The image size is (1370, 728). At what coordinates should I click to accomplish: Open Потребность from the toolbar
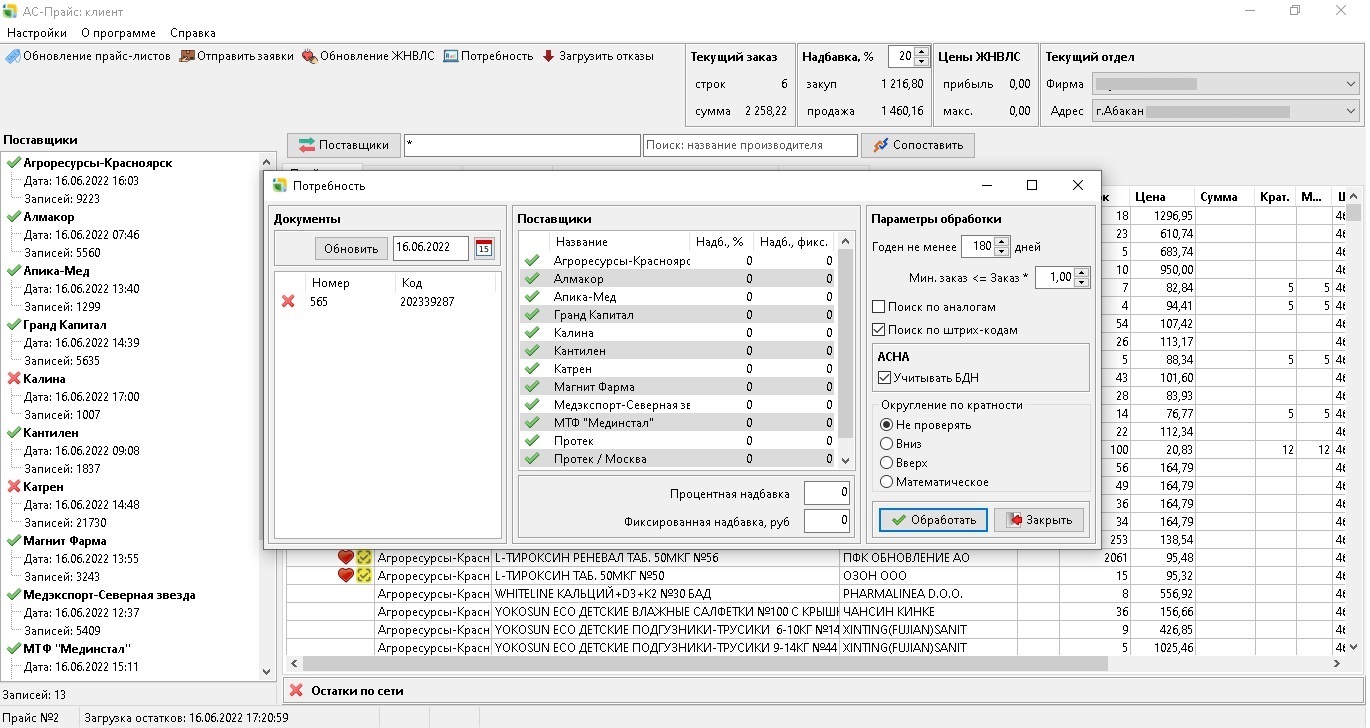tap(489, 56)
